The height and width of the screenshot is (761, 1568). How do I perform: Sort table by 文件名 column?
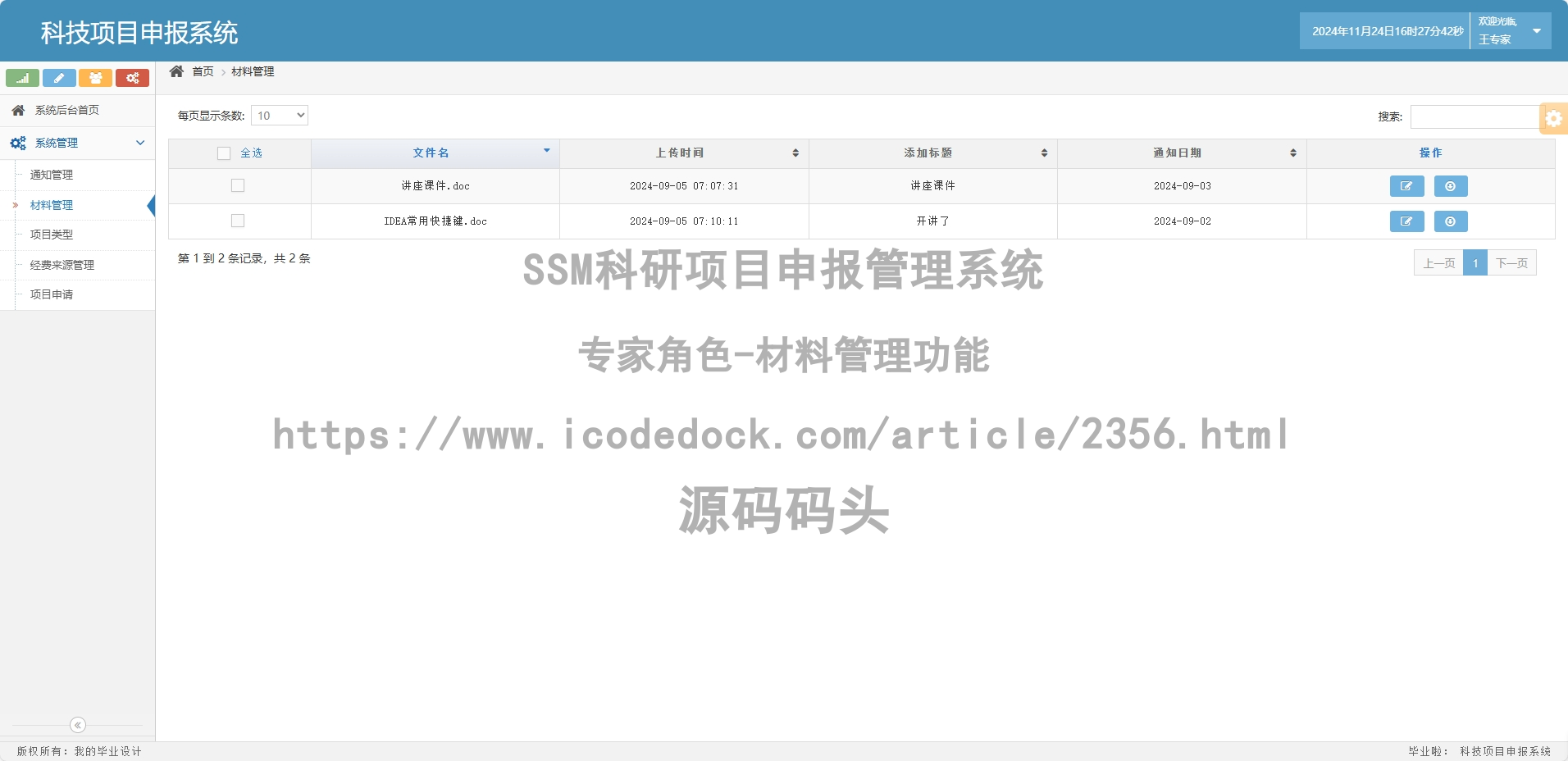point(435,153)
